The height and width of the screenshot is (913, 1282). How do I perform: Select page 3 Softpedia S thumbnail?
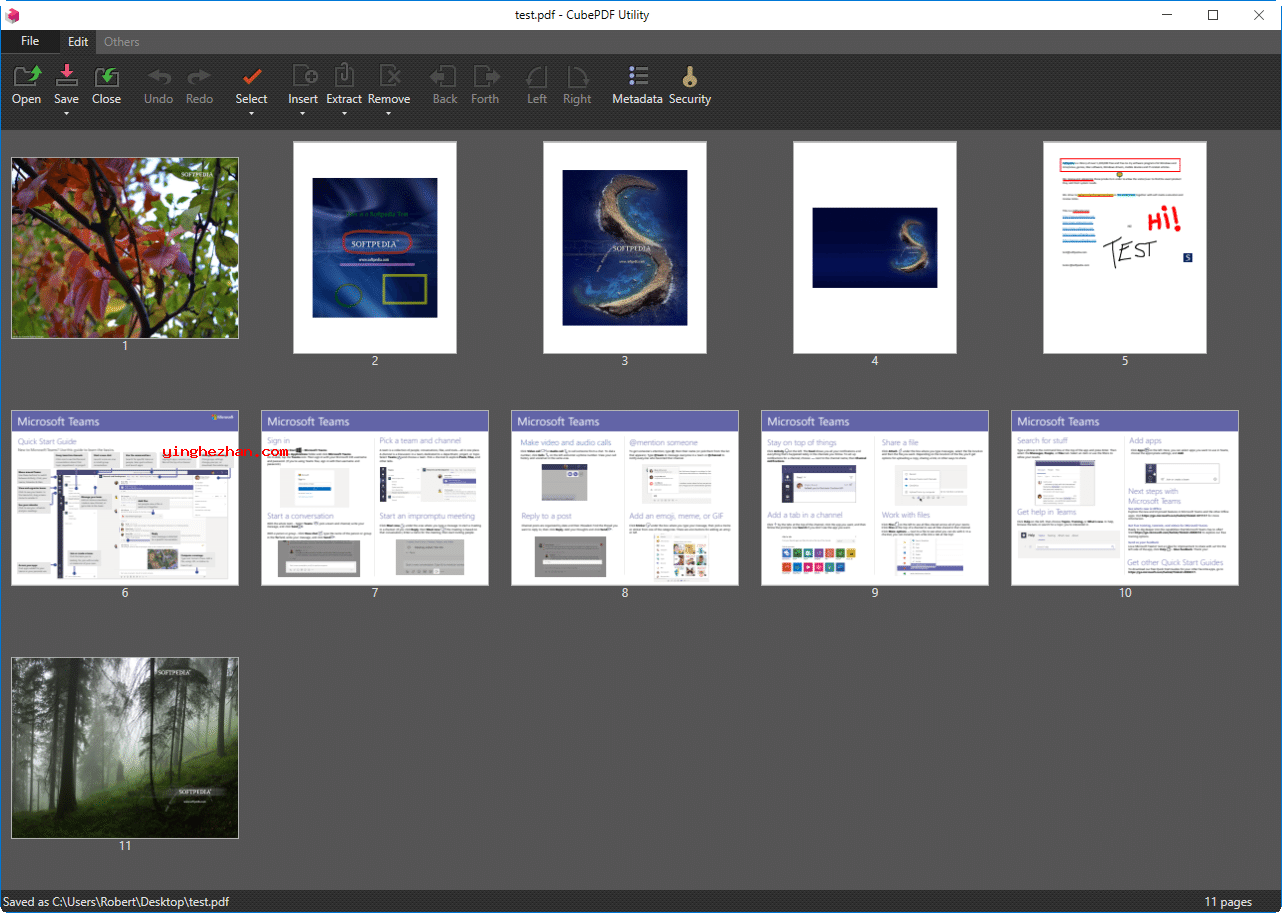[x=625, y=247]
